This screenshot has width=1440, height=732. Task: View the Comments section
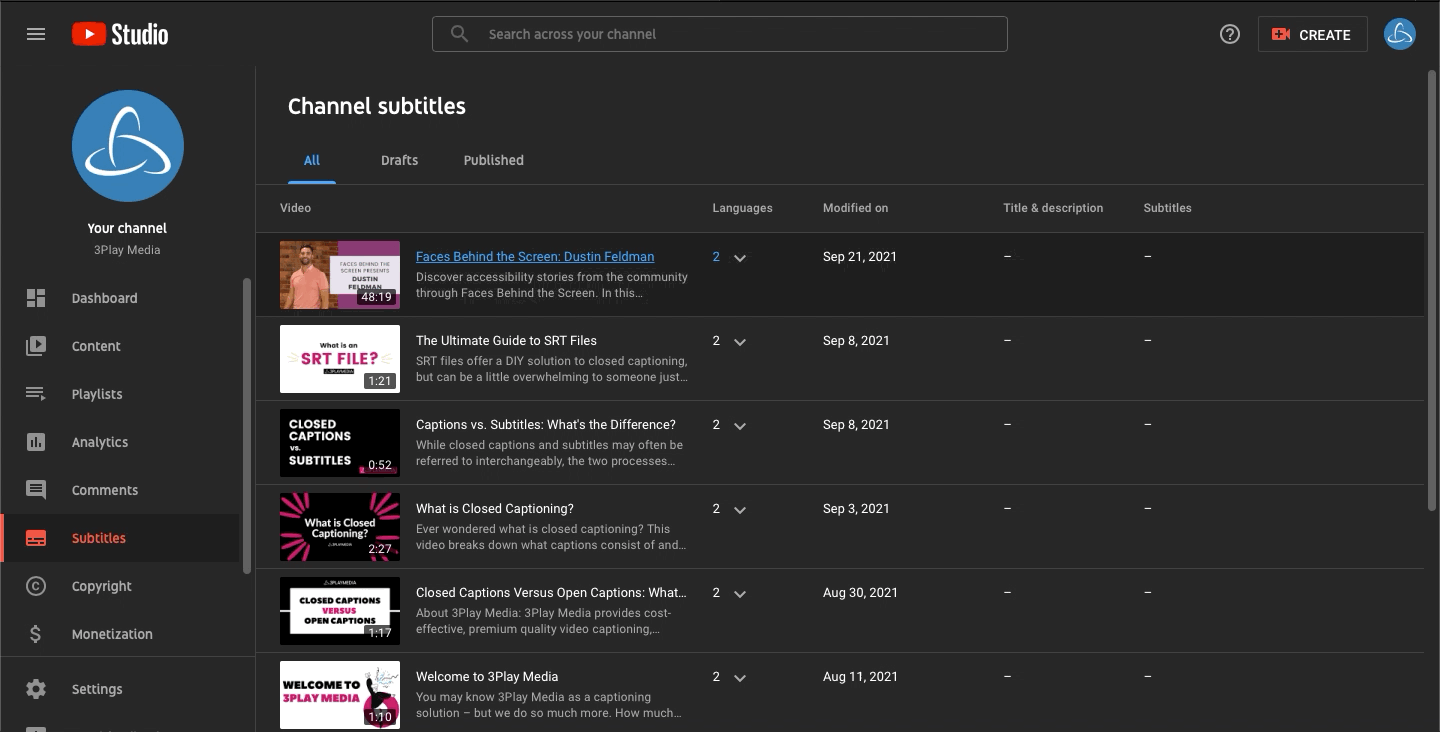[x=104, y=490]
